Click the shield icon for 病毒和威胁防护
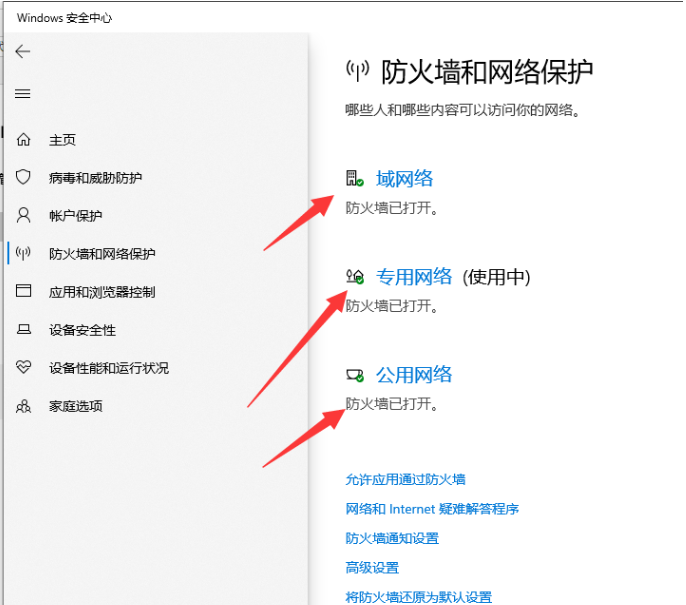Image resolution: width=686 pixels, height=605 pixels. pos(24,178)
